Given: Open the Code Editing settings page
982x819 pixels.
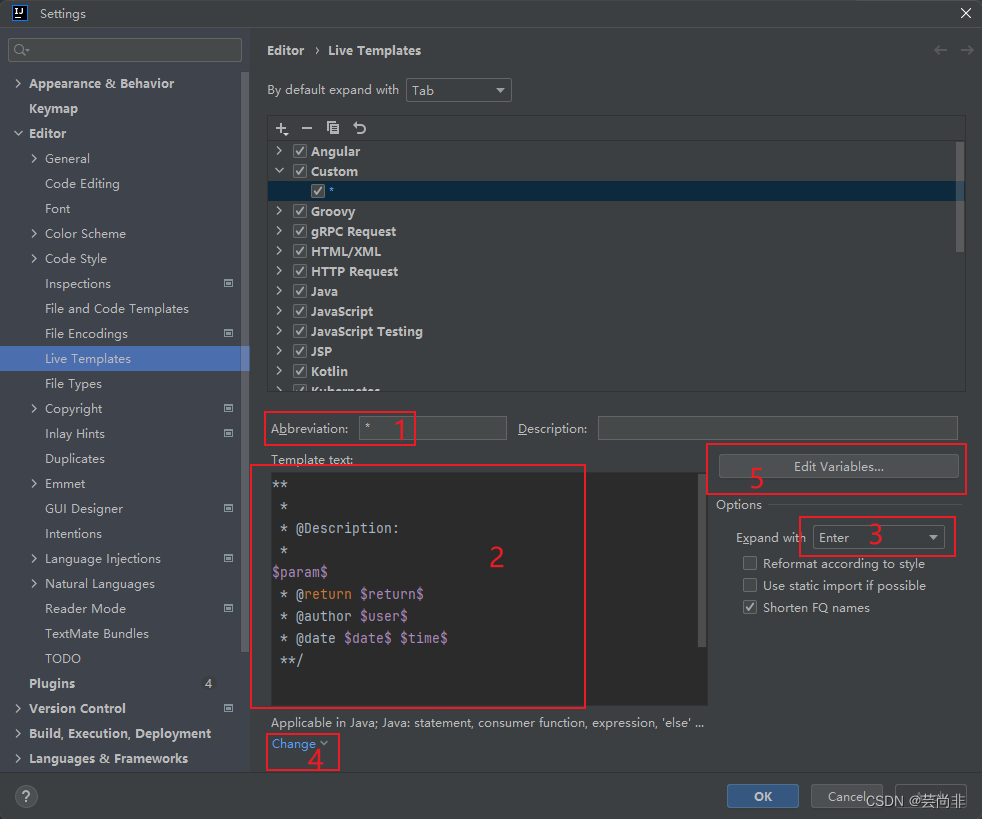Looking at the screenshot, I should (82, 183).
